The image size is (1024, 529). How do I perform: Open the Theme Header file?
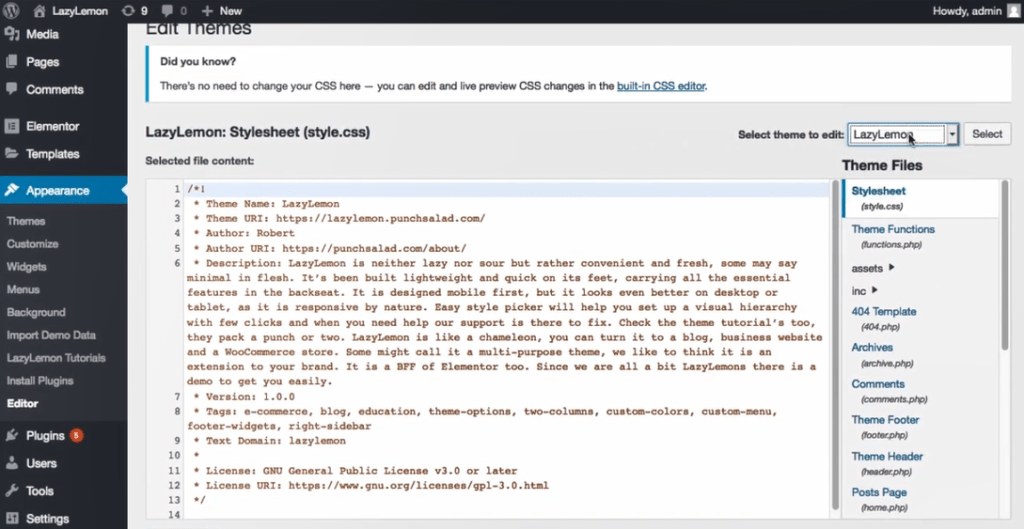887,457
